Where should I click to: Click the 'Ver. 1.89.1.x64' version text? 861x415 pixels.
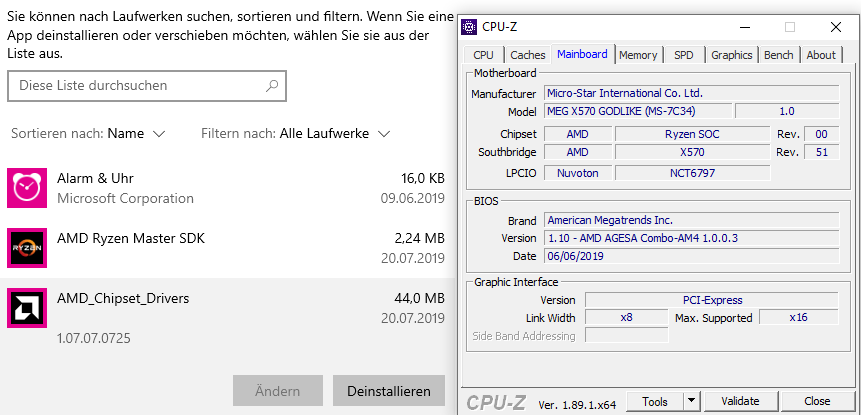(577, 405)
